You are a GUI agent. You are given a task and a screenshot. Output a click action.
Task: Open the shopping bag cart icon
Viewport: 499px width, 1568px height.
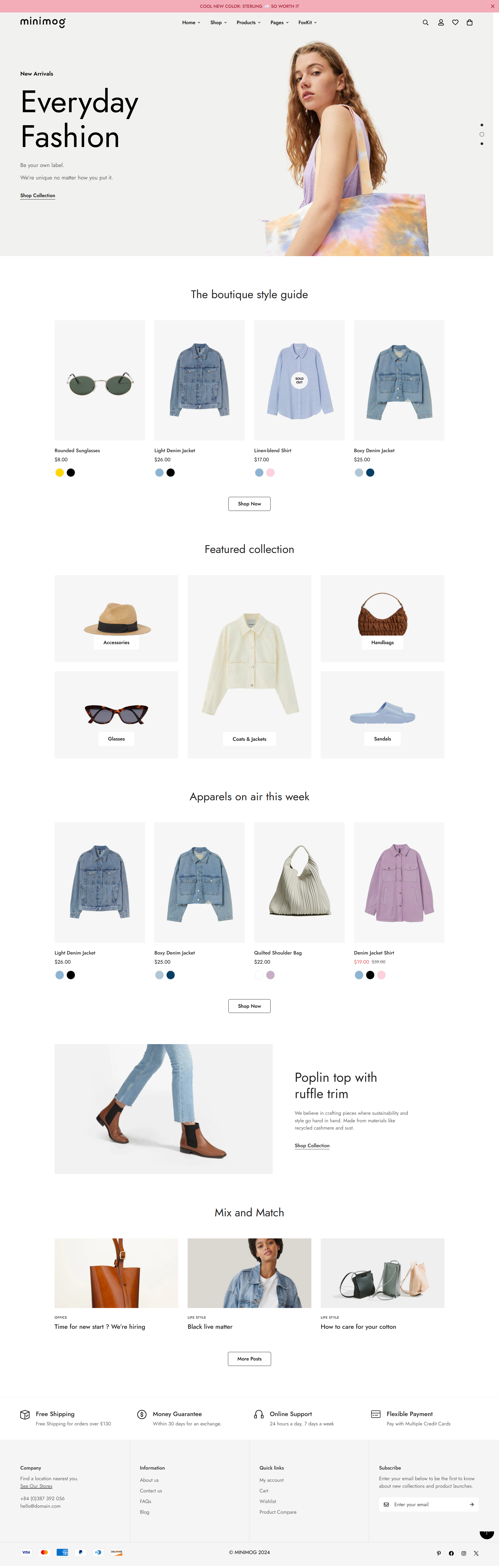pyautogui.click(x=469, y=23)
